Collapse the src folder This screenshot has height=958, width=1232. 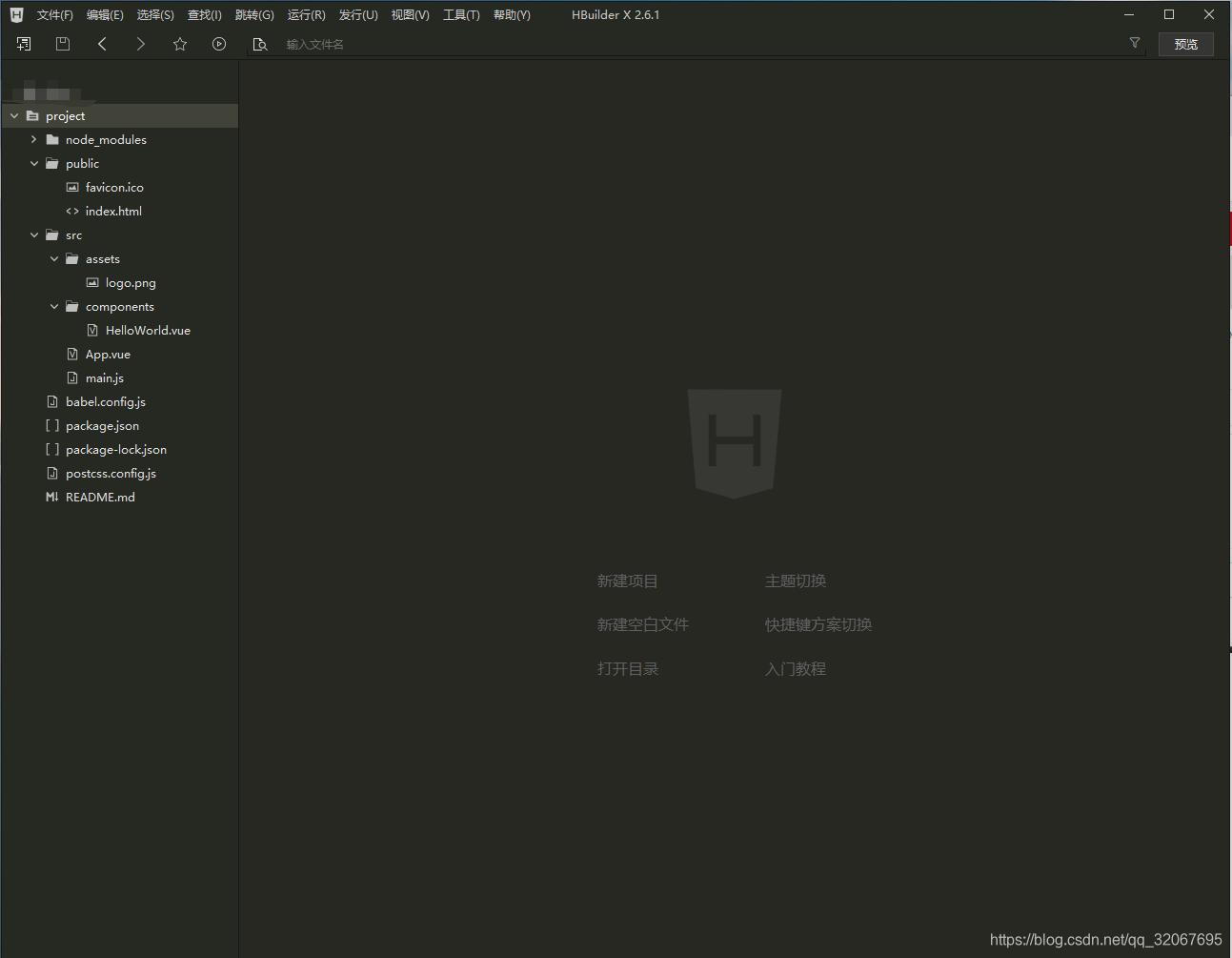pyautogui.click(x=33, y=234)
